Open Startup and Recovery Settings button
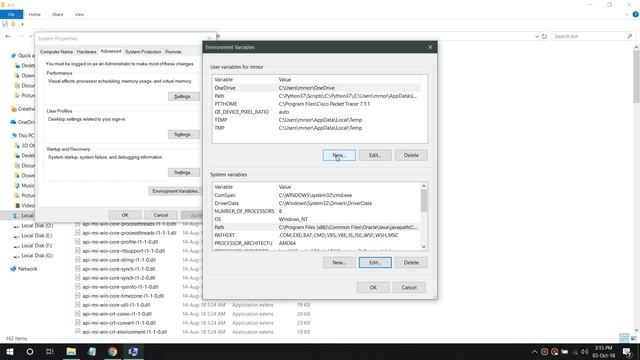This screenshot has height=360, width=640. tap(184, 172)
